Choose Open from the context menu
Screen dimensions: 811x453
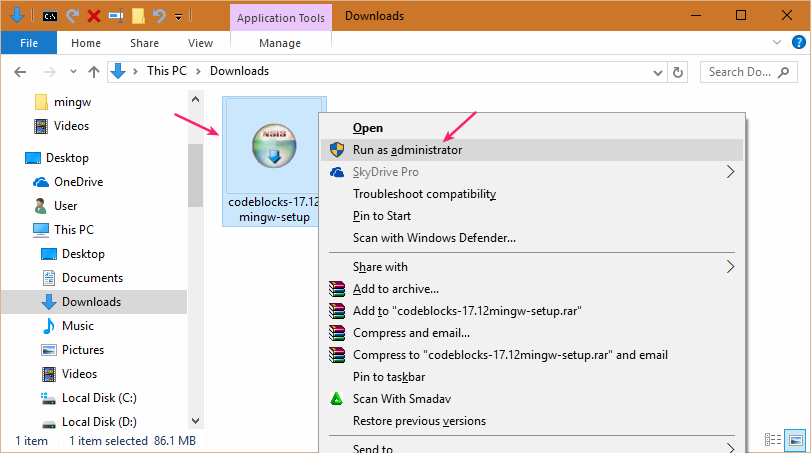pos(532,128)
